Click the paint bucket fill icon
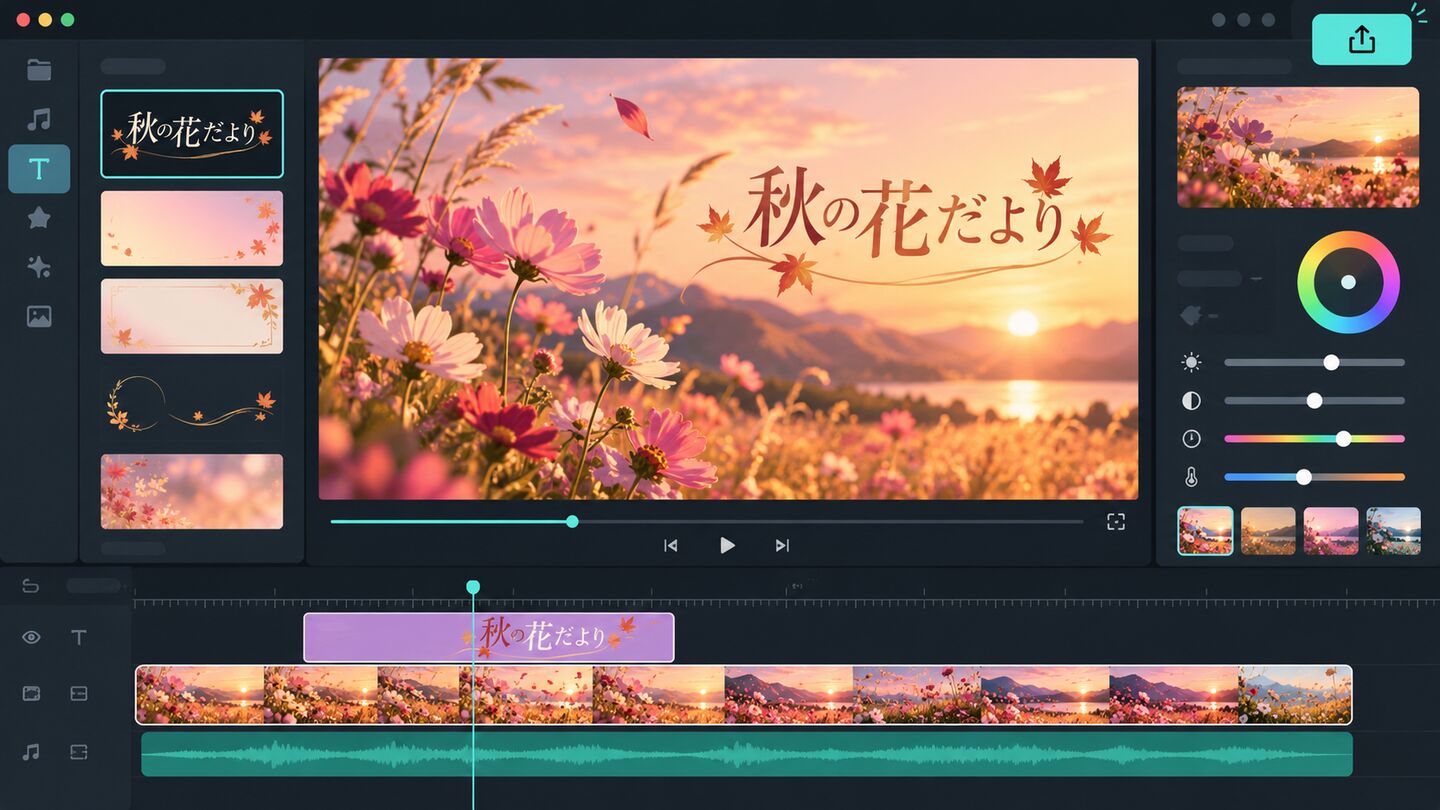Screen dimensions: 1440x810 pyautogui.click(x=1191, y=316)
